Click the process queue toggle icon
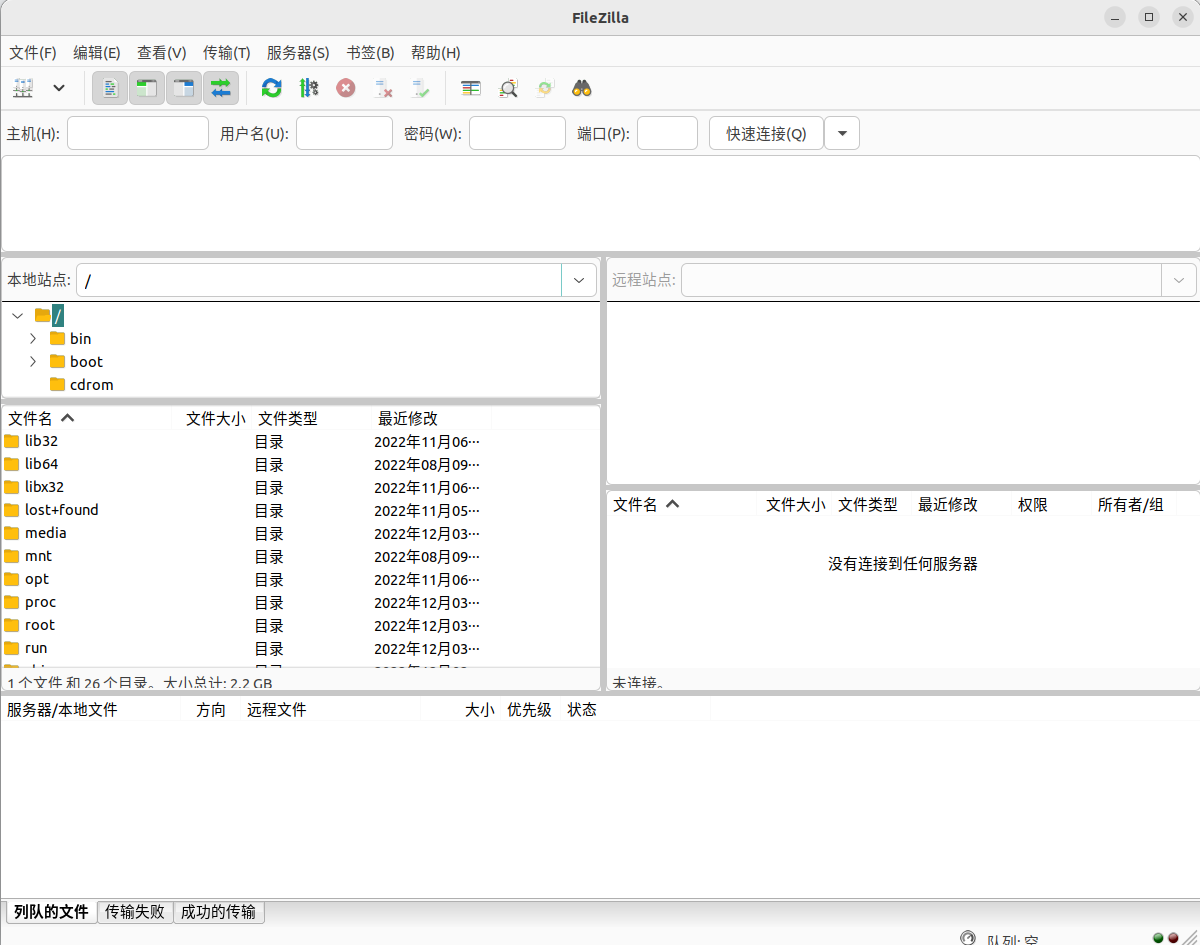This screenshot has width=1200, height=945. coord(308,88)
